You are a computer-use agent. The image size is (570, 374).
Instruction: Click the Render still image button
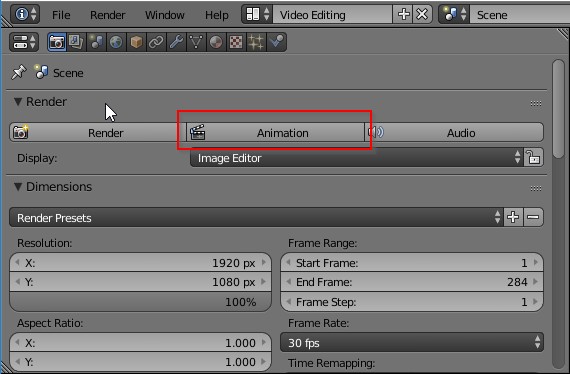(98, 133)
